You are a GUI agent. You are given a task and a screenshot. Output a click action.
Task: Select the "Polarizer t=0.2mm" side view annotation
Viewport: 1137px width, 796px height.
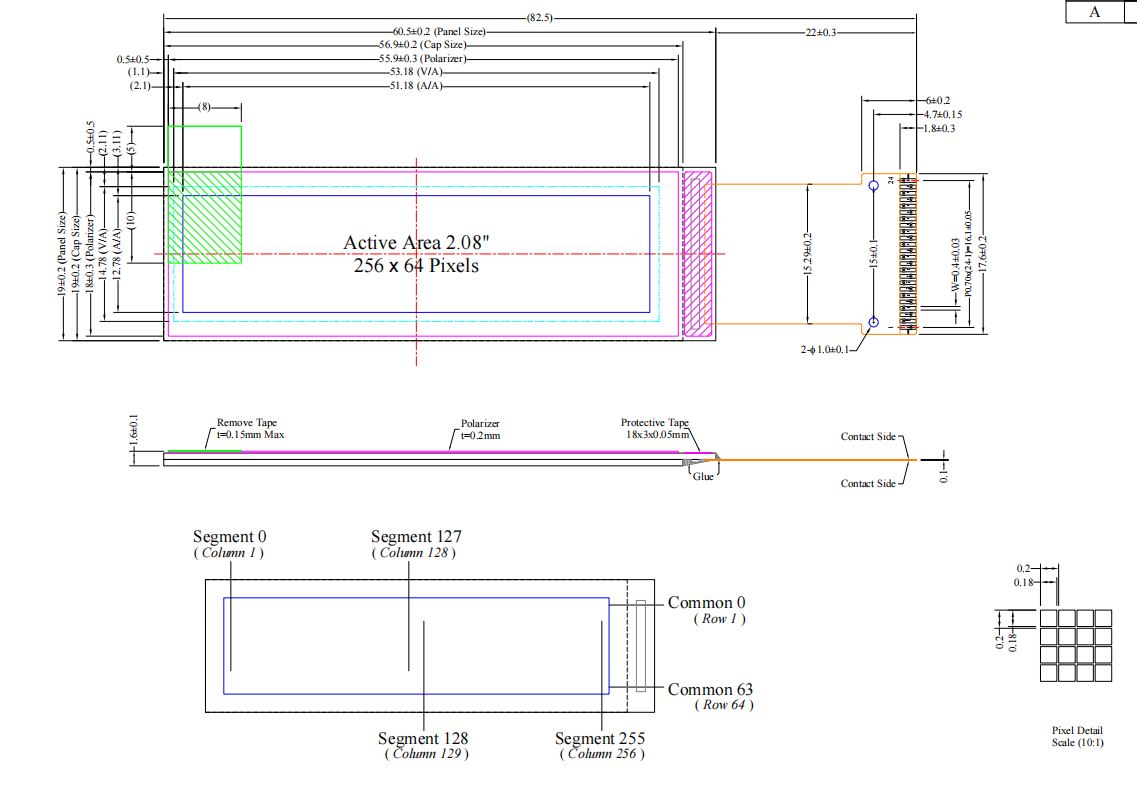pos(480,430)
